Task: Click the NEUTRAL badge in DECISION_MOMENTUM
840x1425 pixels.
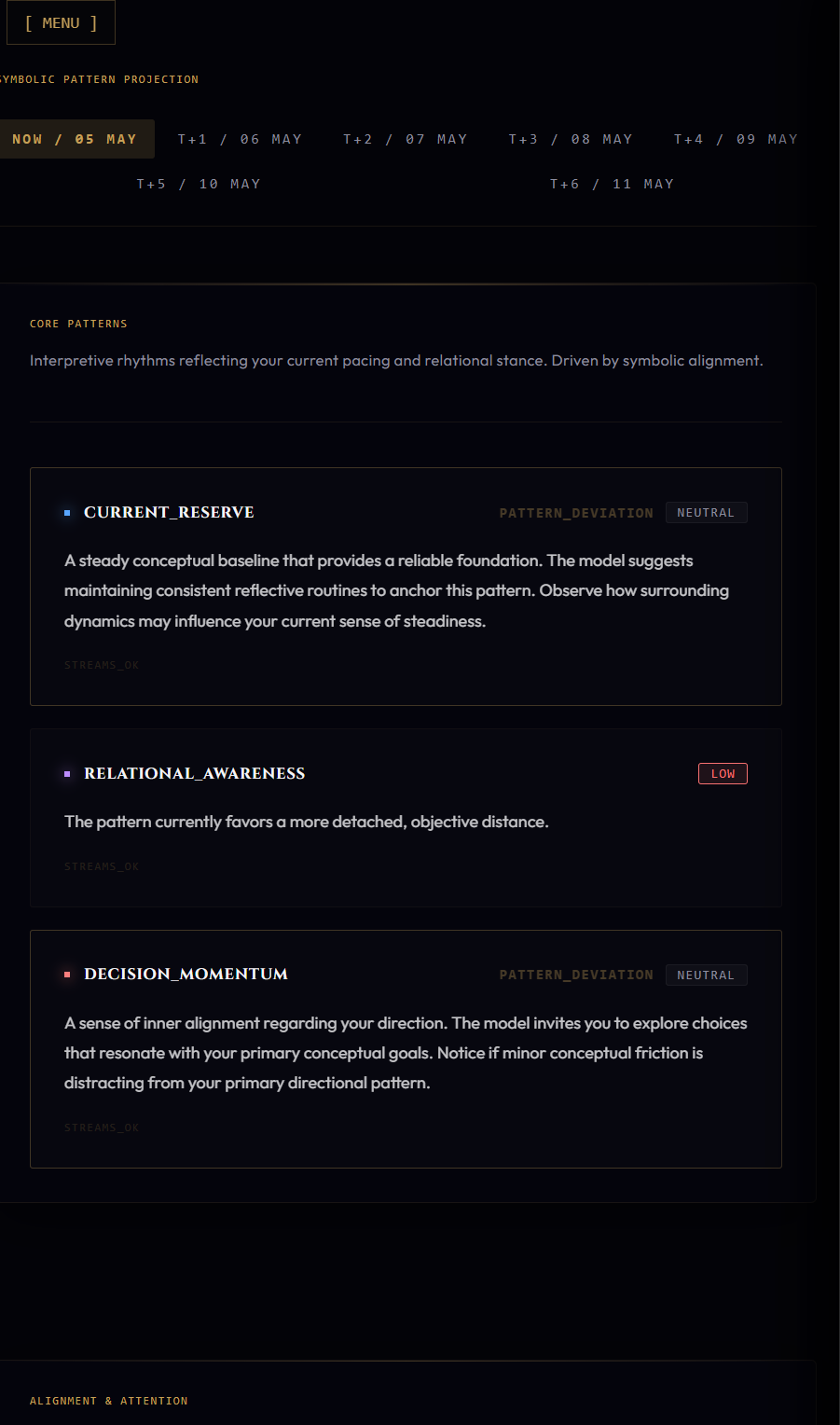Action: [706, 975]
